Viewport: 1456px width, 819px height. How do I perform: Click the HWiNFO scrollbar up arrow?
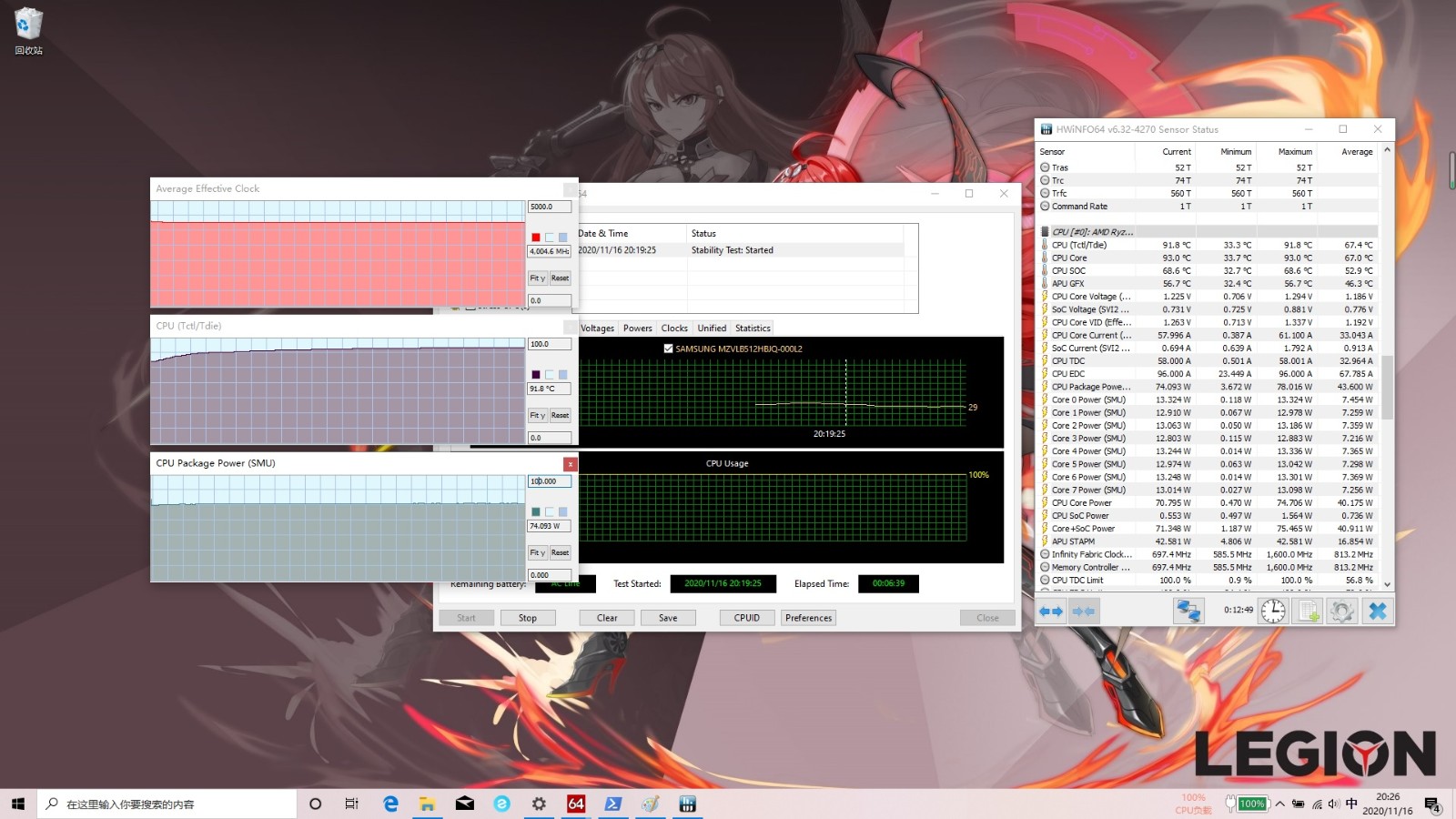tap(1387, 149)
